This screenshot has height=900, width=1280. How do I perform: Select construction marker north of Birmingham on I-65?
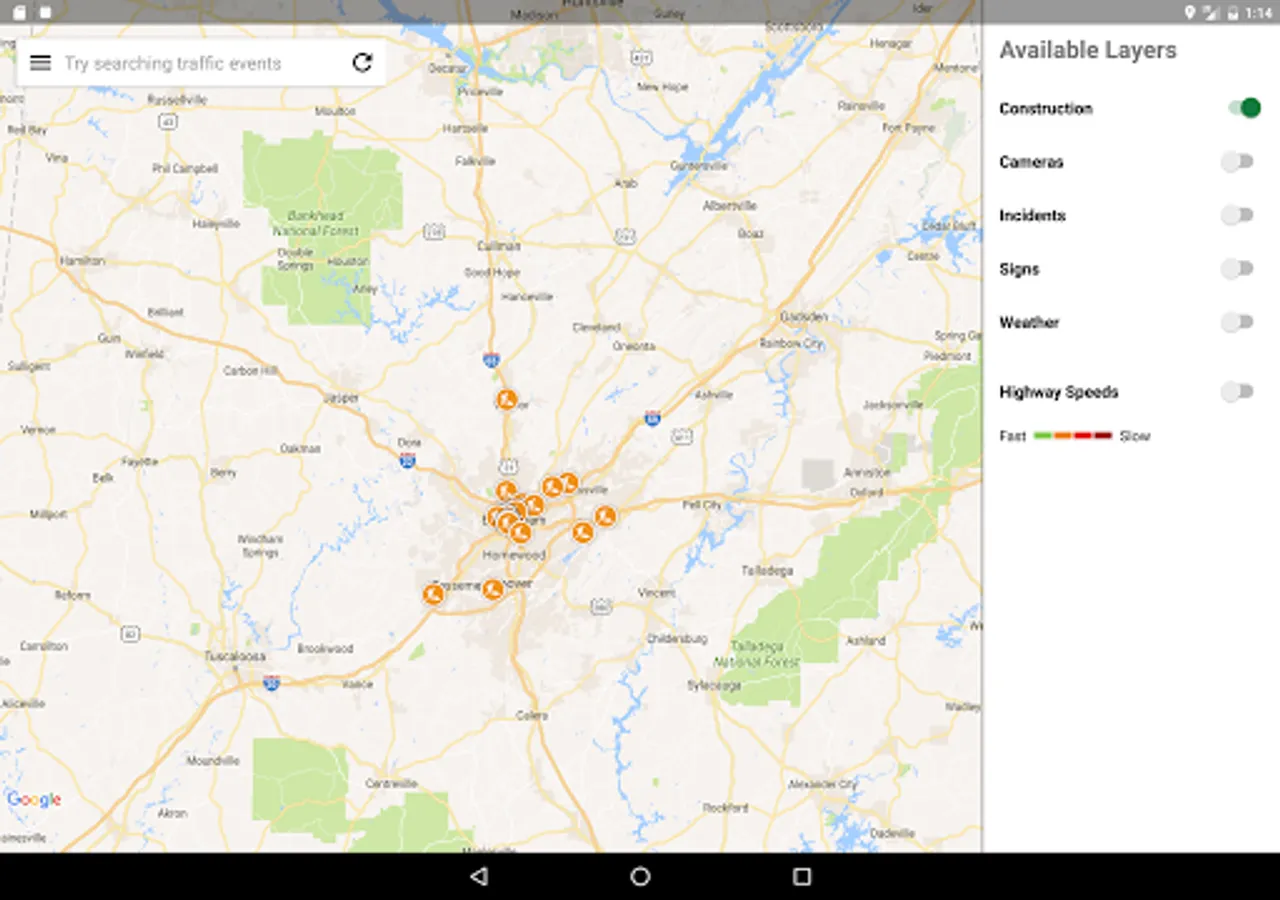coord(507,400)
